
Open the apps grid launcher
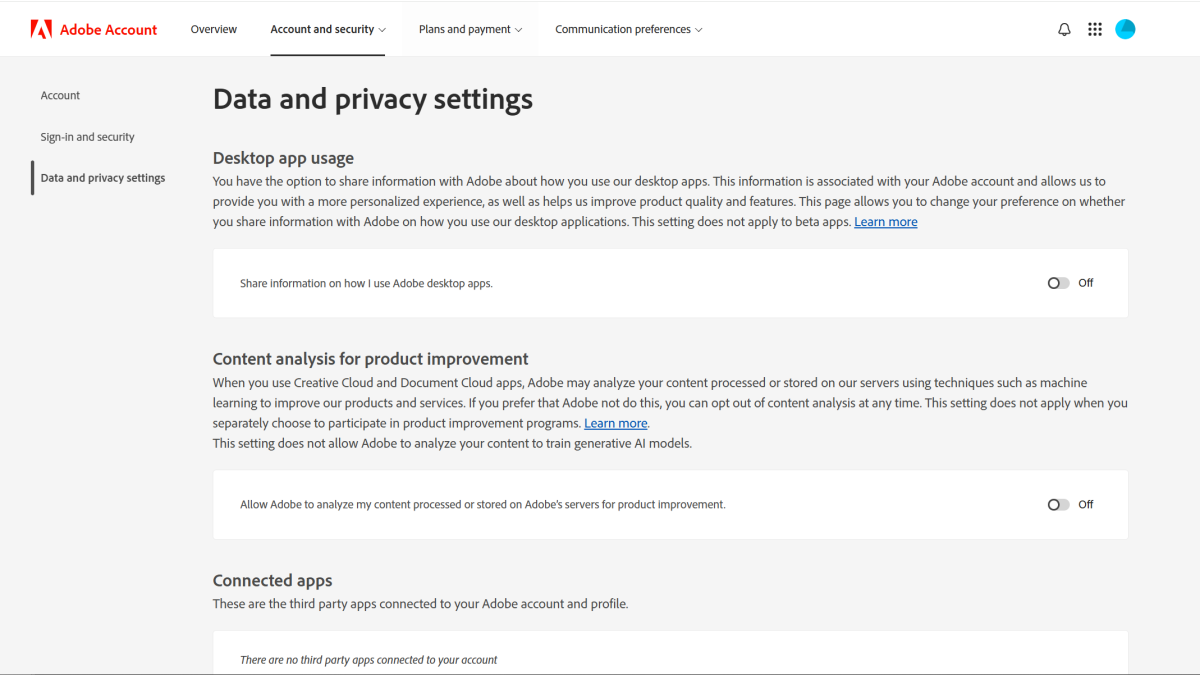(x=1095, y=30)
